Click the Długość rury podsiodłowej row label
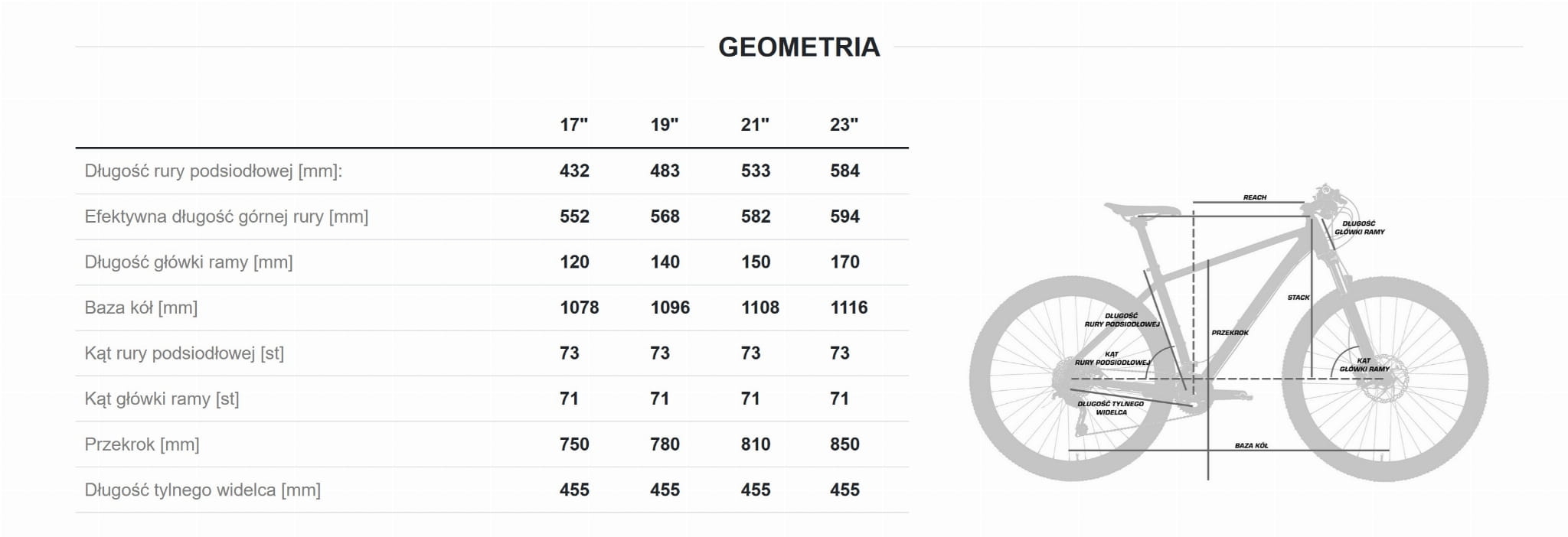Viewport: 1568px width, 537px height. (x=213, y=171)
